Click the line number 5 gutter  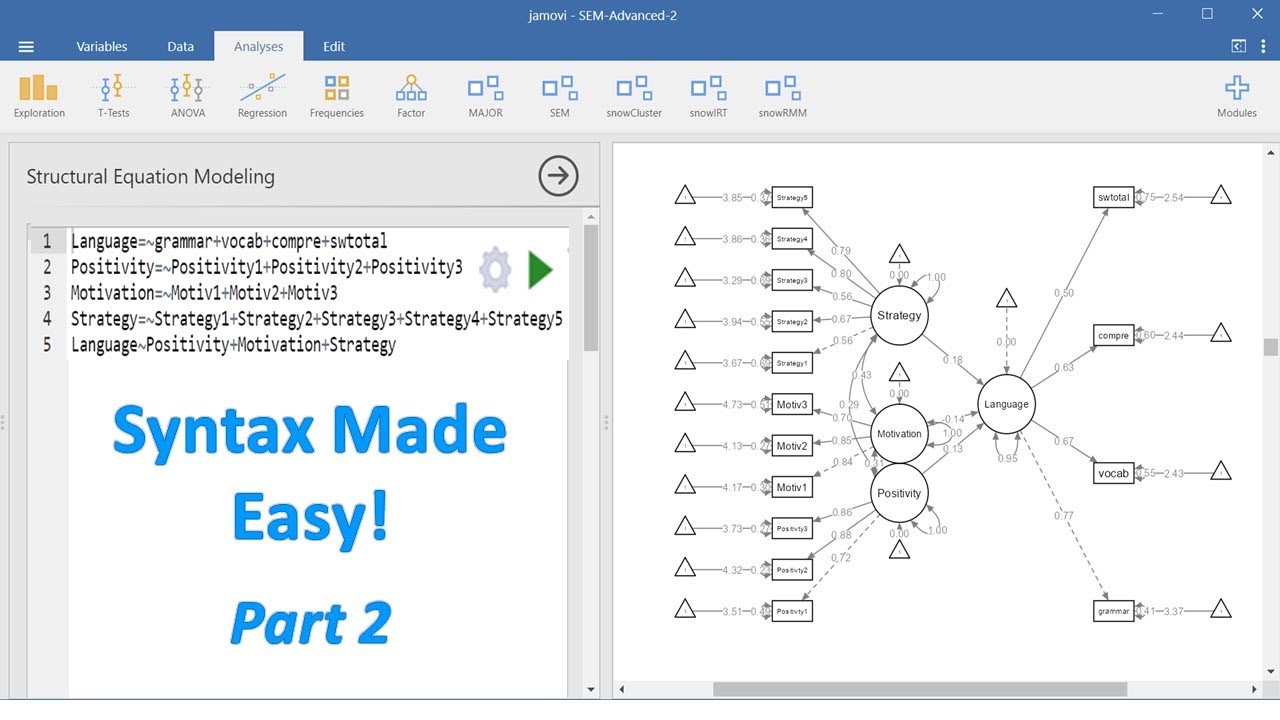(x=47, y=345)
